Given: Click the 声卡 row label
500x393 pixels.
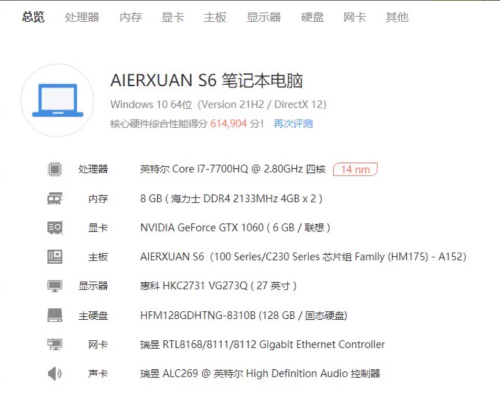Looking at the screenshot, I should 98,373.
